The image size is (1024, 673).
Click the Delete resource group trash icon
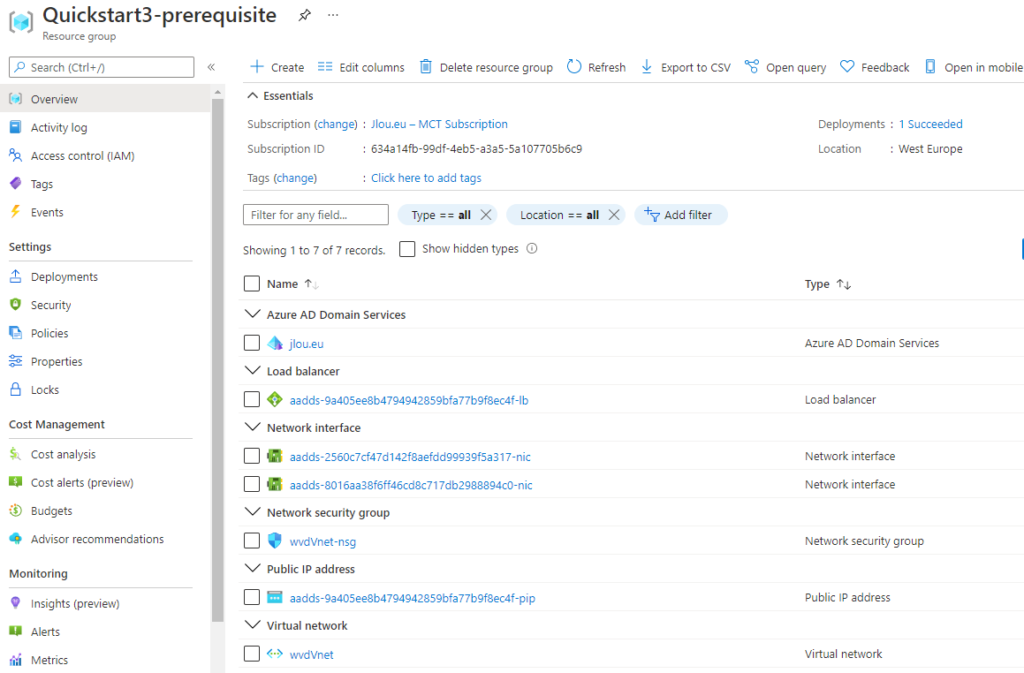(425, 67)
